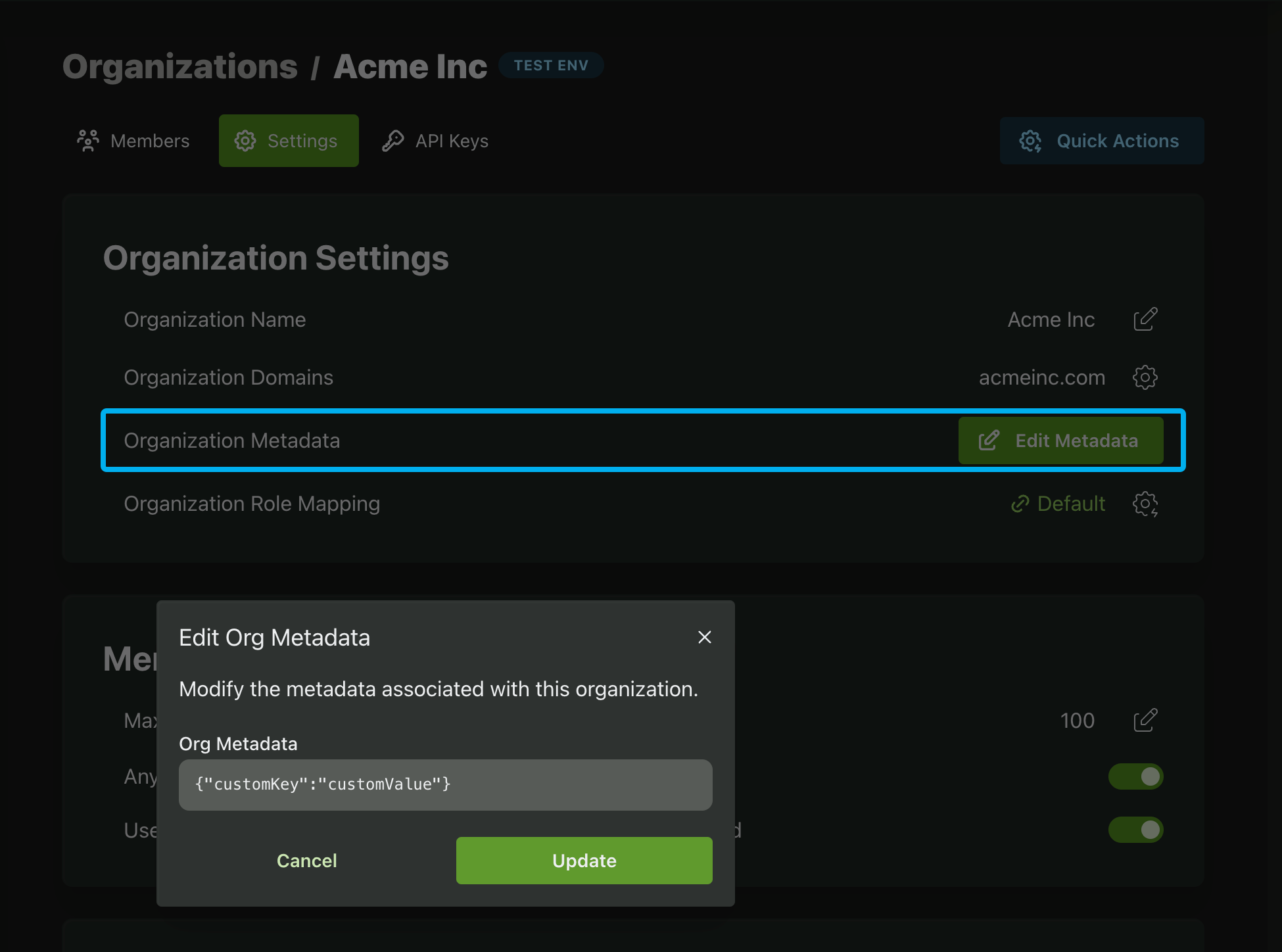
Task: Click the Acme Inc page title
Action: [411, 66]
